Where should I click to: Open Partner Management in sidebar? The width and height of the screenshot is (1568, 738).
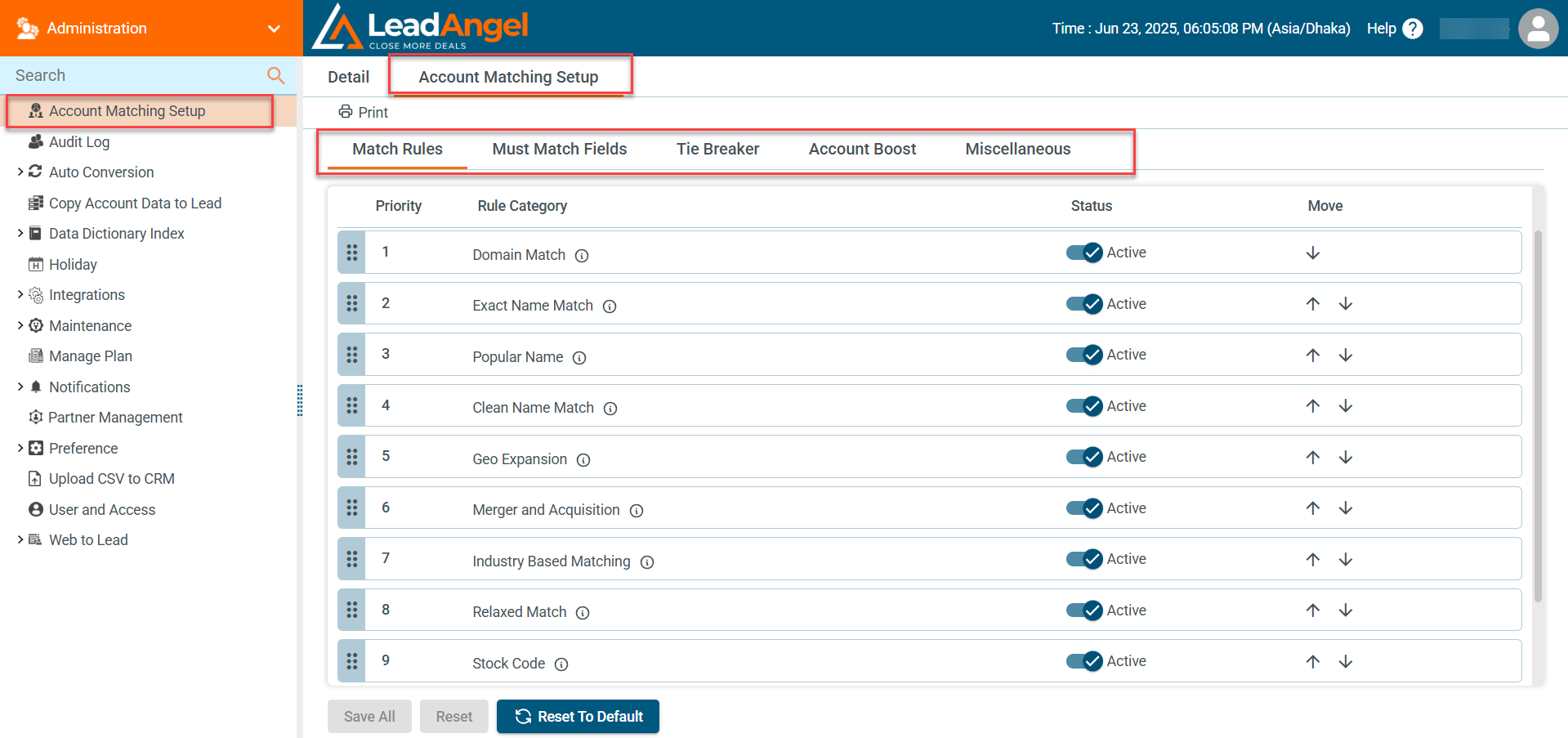pos(115,418)
